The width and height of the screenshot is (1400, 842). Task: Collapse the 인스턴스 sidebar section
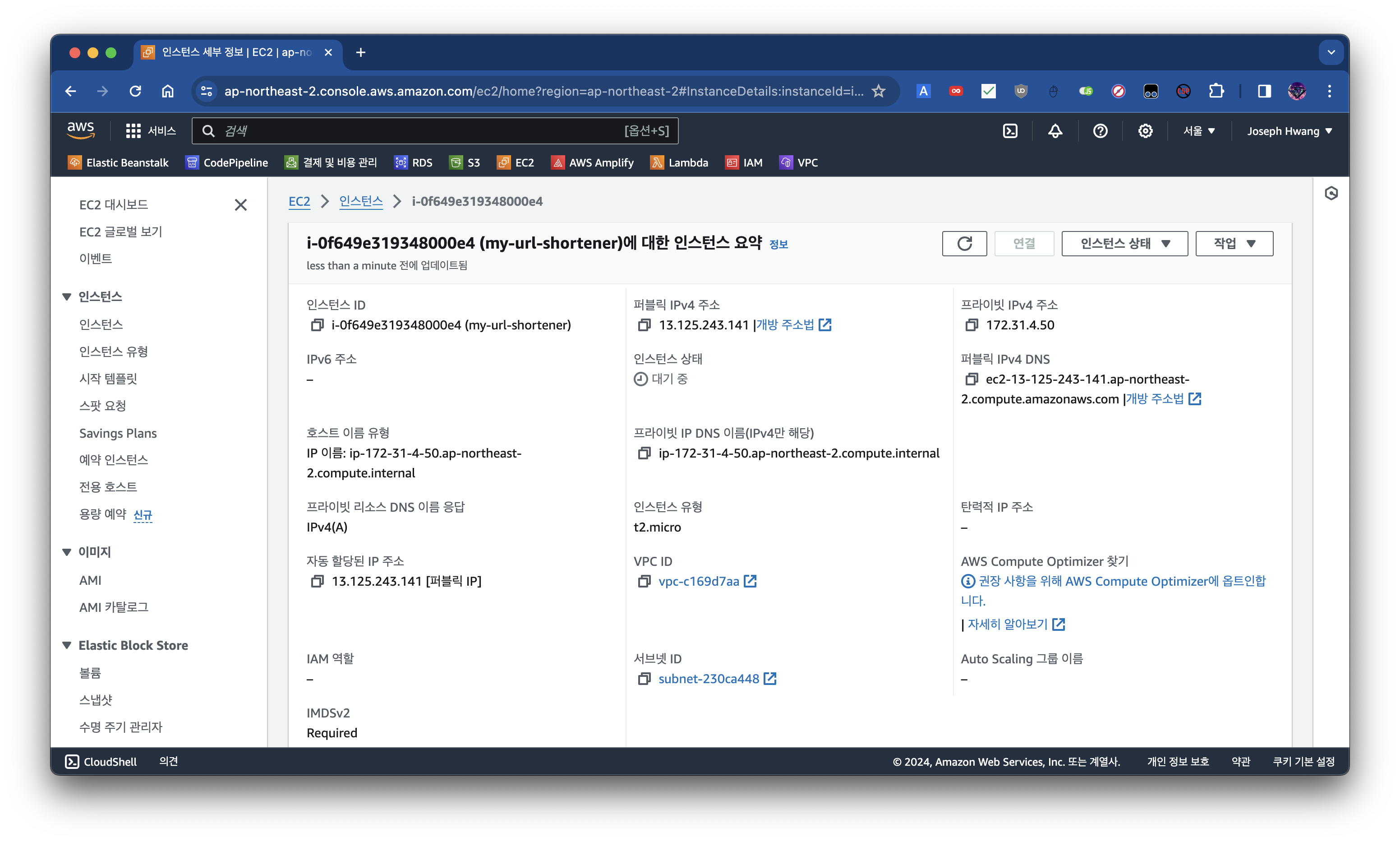click(67, 297)
